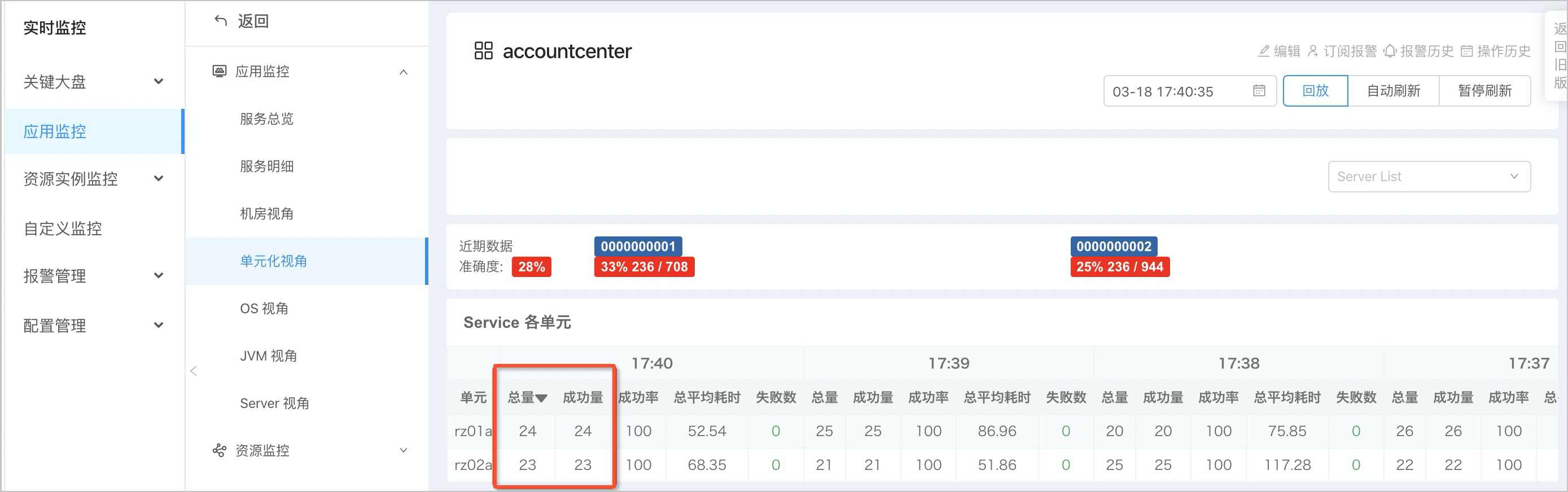Click the edit pencil icon
Screen dimensions: 1568x492
(x=1264, y=51)
